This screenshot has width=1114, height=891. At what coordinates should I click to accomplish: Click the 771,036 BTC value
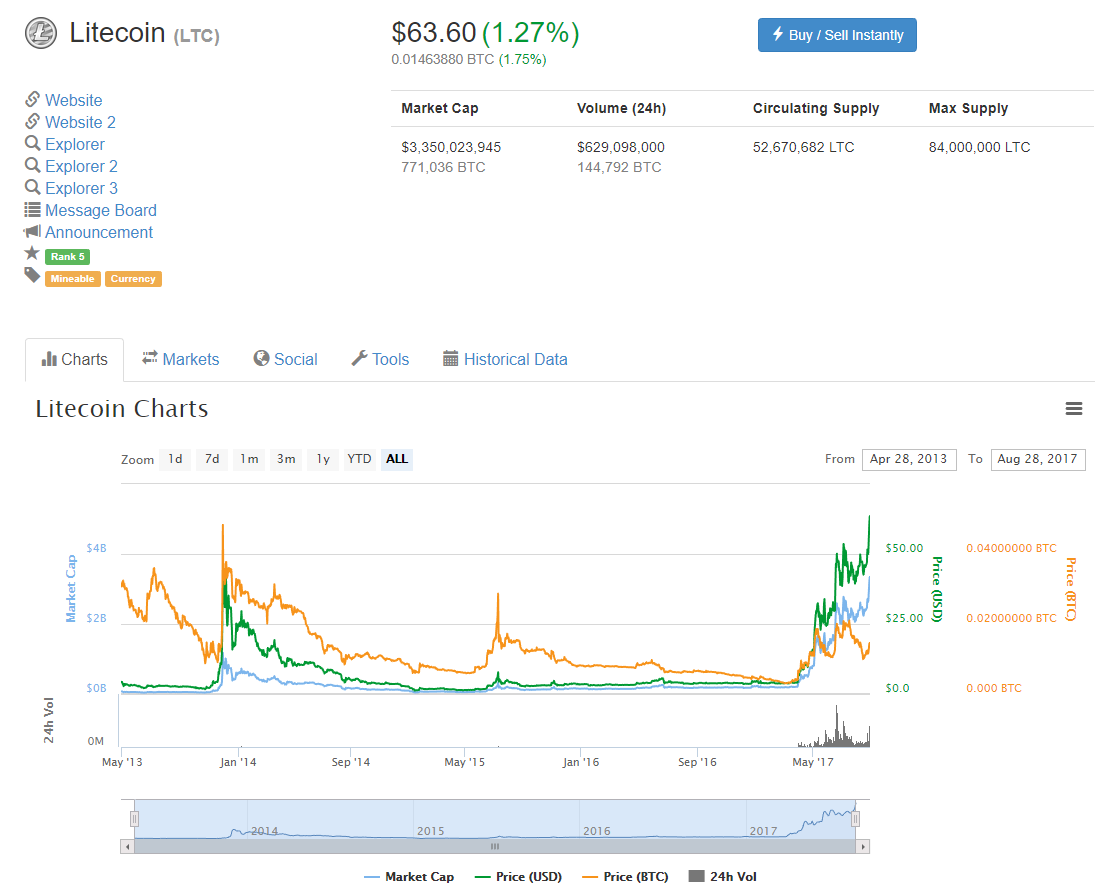click(x=443, y=167)
